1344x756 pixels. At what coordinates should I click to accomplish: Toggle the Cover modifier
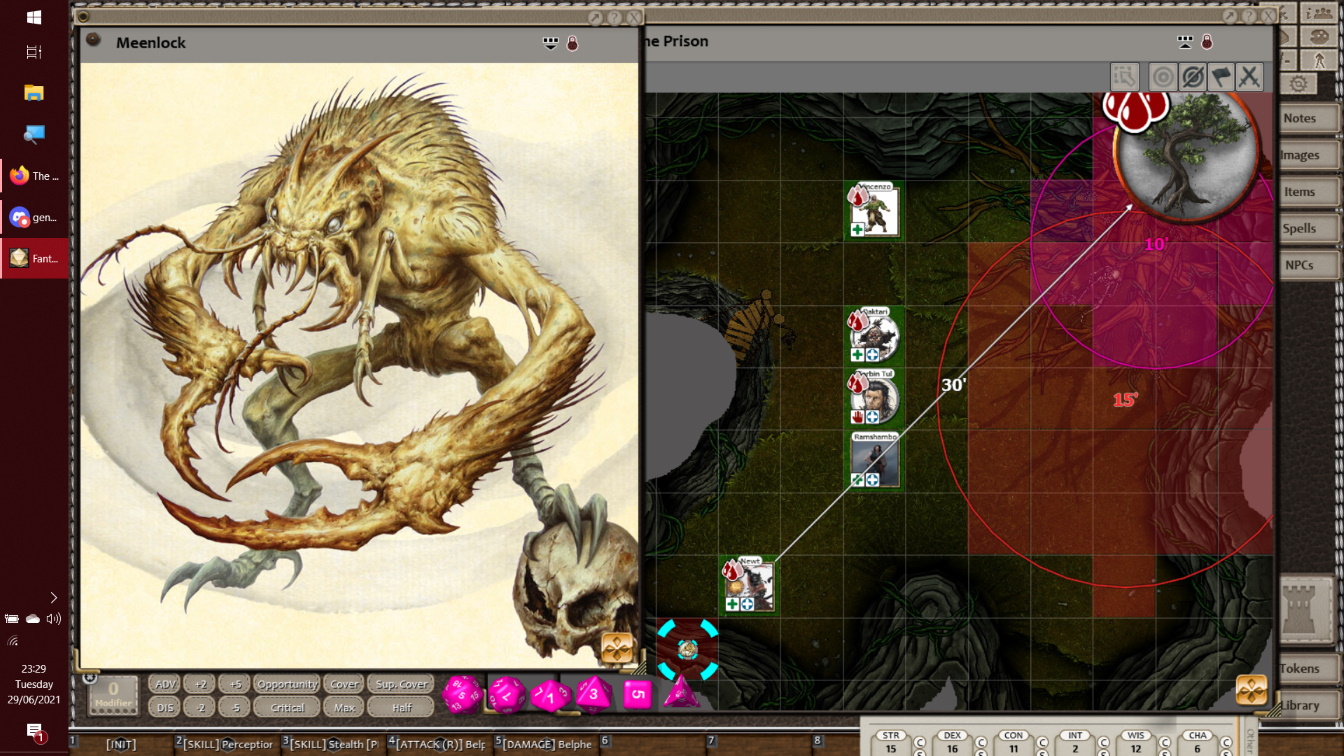pyautogui.click(x=344, y=684)
